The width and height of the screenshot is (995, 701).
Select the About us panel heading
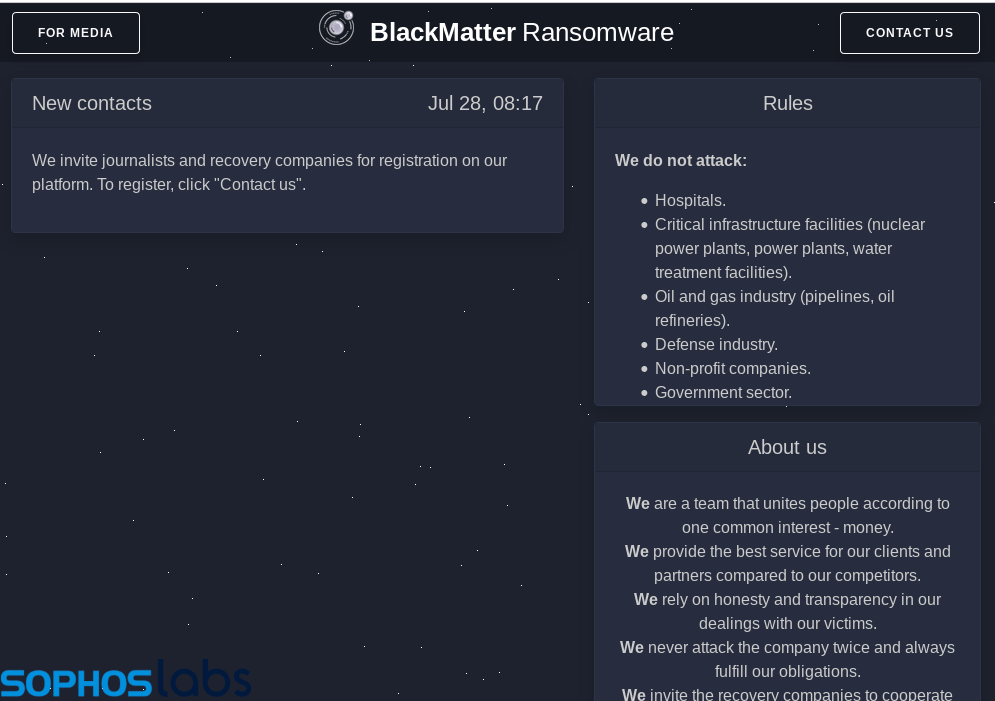point(787,447)
